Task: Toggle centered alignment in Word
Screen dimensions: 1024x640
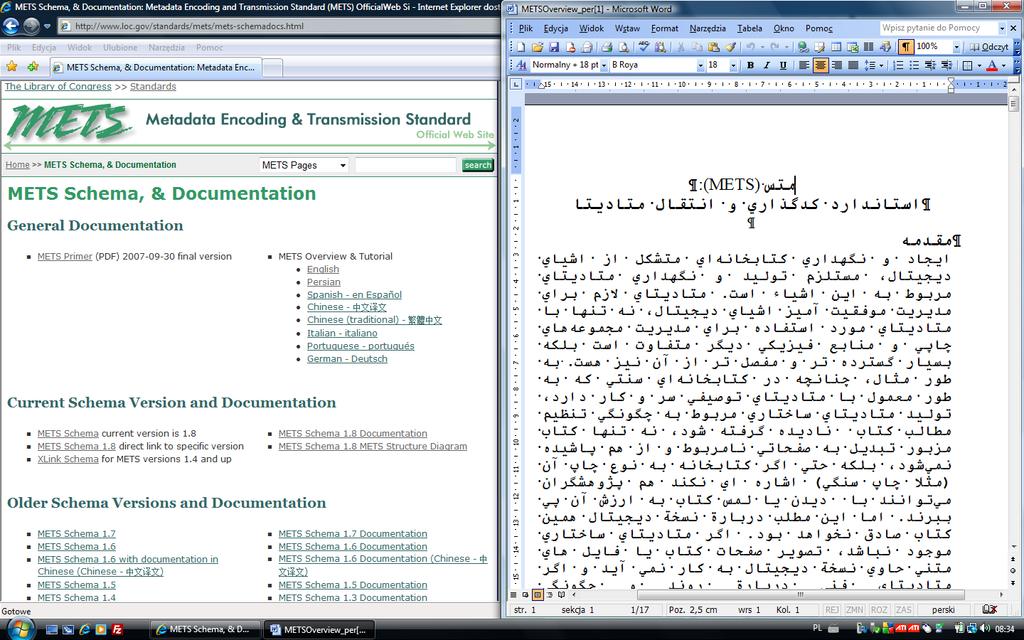Action: [x=821, y=65]
